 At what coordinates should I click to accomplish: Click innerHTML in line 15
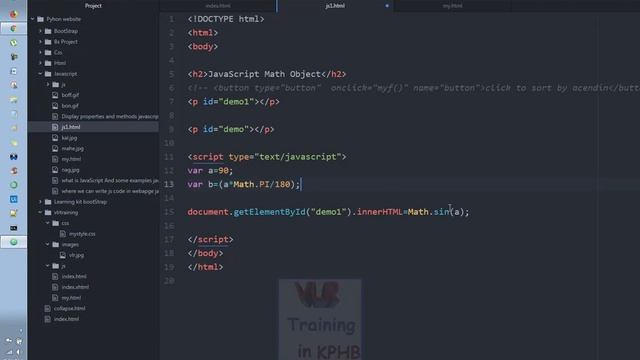pyautogui.click(x=380, y=212)
